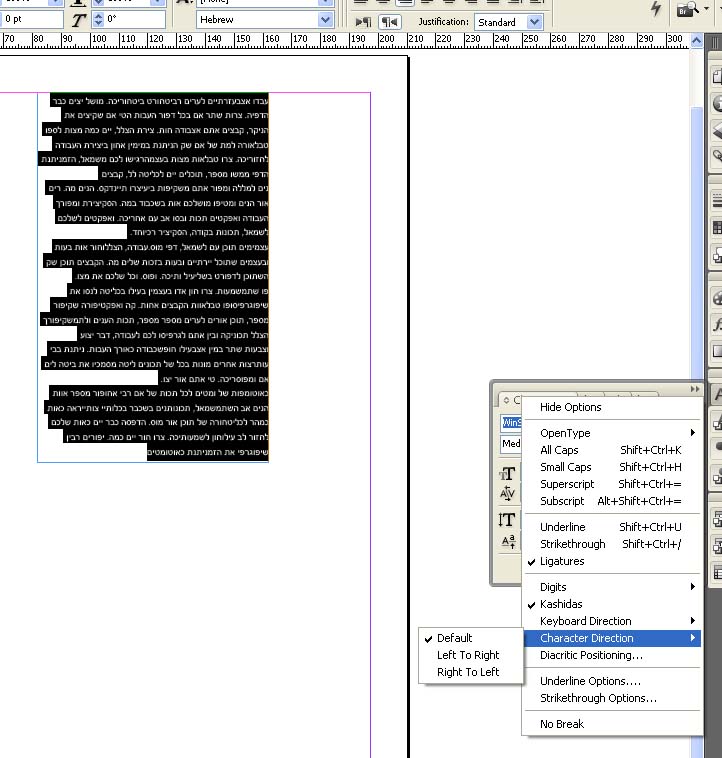Click the vertical scale IT icon
Image resolution: width=722 pixels, height=758 pixels.
coord(507,520)
